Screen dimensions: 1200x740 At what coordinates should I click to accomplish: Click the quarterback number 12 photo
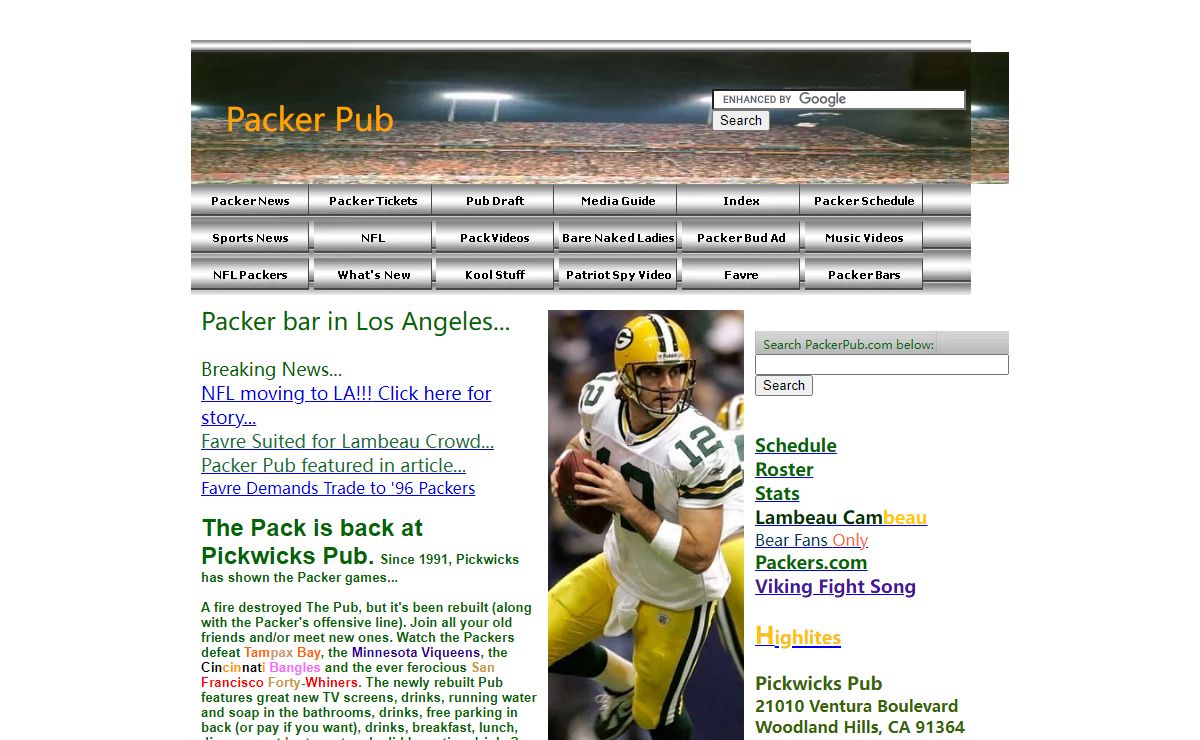646,525
